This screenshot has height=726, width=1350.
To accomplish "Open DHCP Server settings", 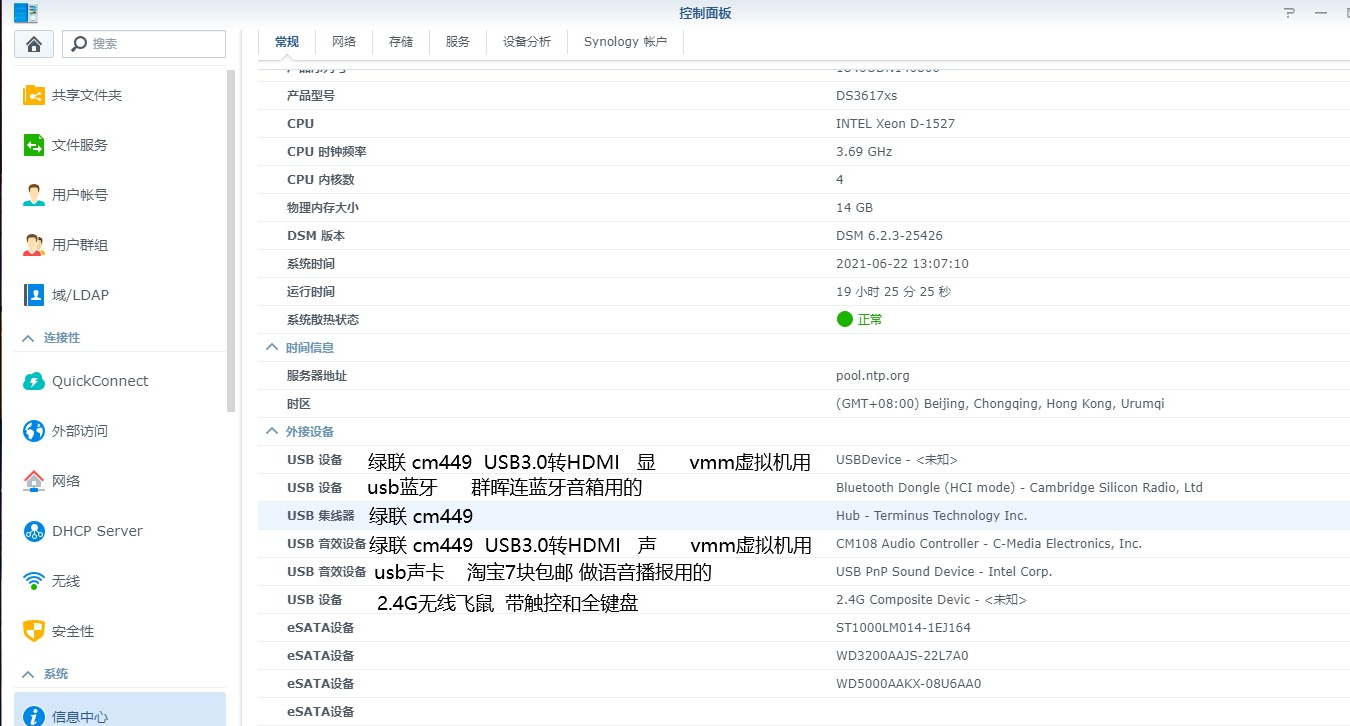I will tap(96, 531).
